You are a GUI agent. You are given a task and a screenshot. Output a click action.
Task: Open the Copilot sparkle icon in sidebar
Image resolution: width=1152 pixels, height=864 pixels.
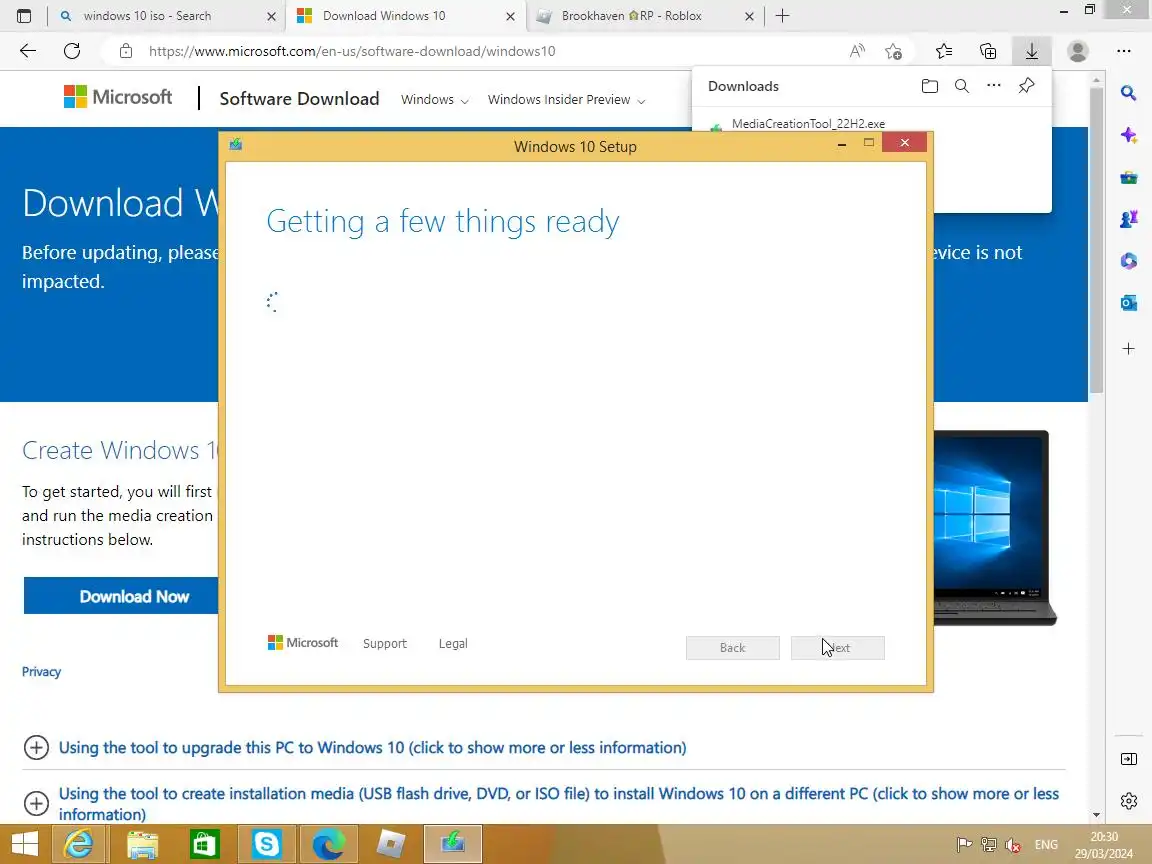(1128, 135)
